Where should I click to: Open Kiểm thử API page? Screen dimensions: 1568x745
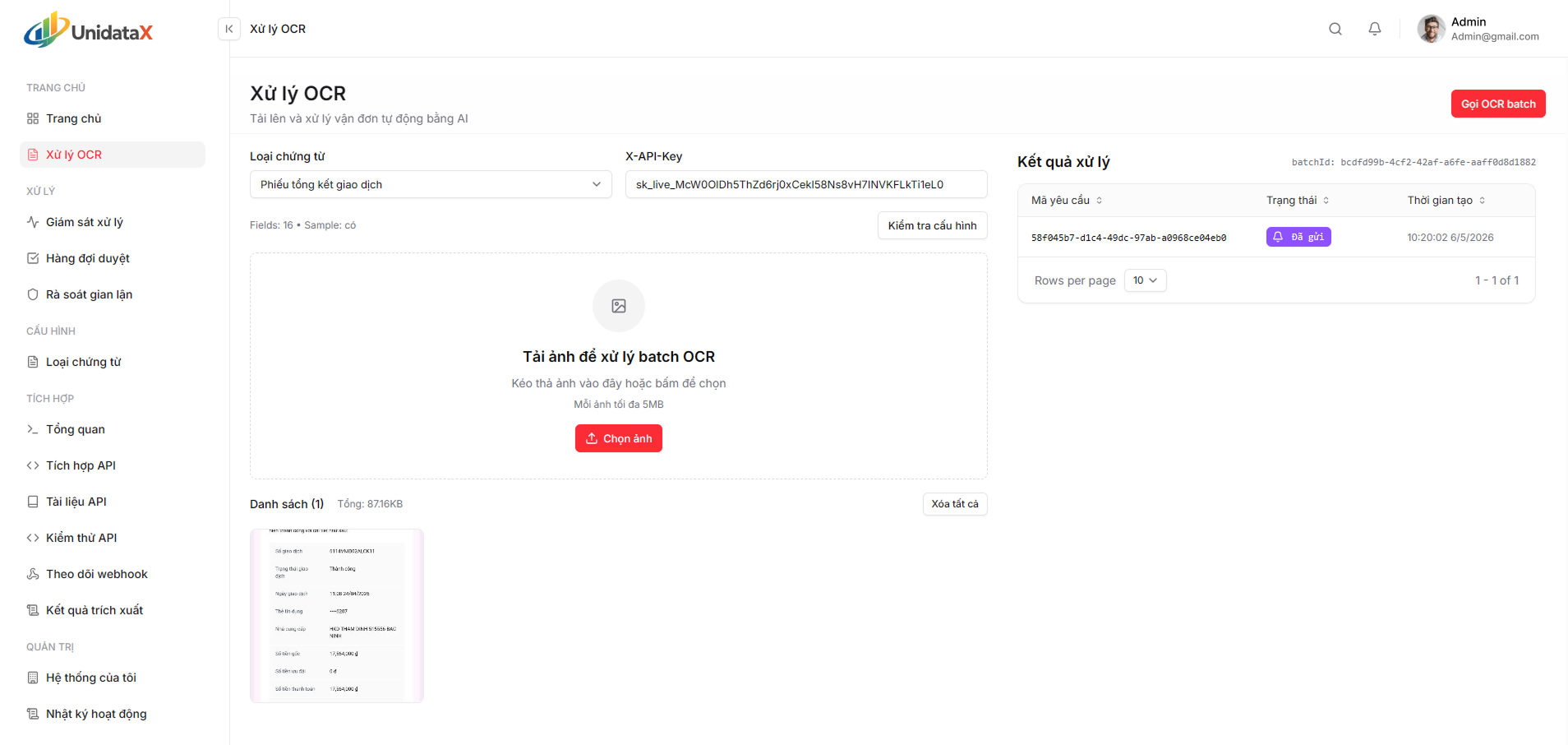coord(113,538)
